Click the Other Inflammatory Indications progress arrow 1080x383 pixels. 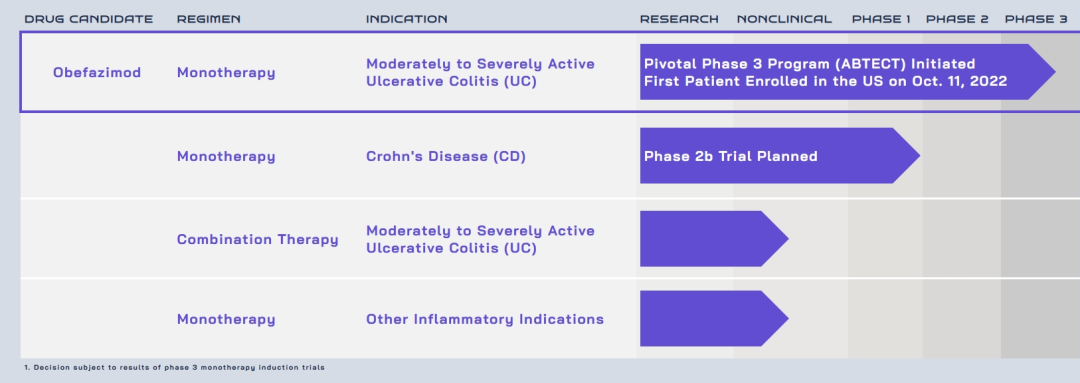click(714, 318)
